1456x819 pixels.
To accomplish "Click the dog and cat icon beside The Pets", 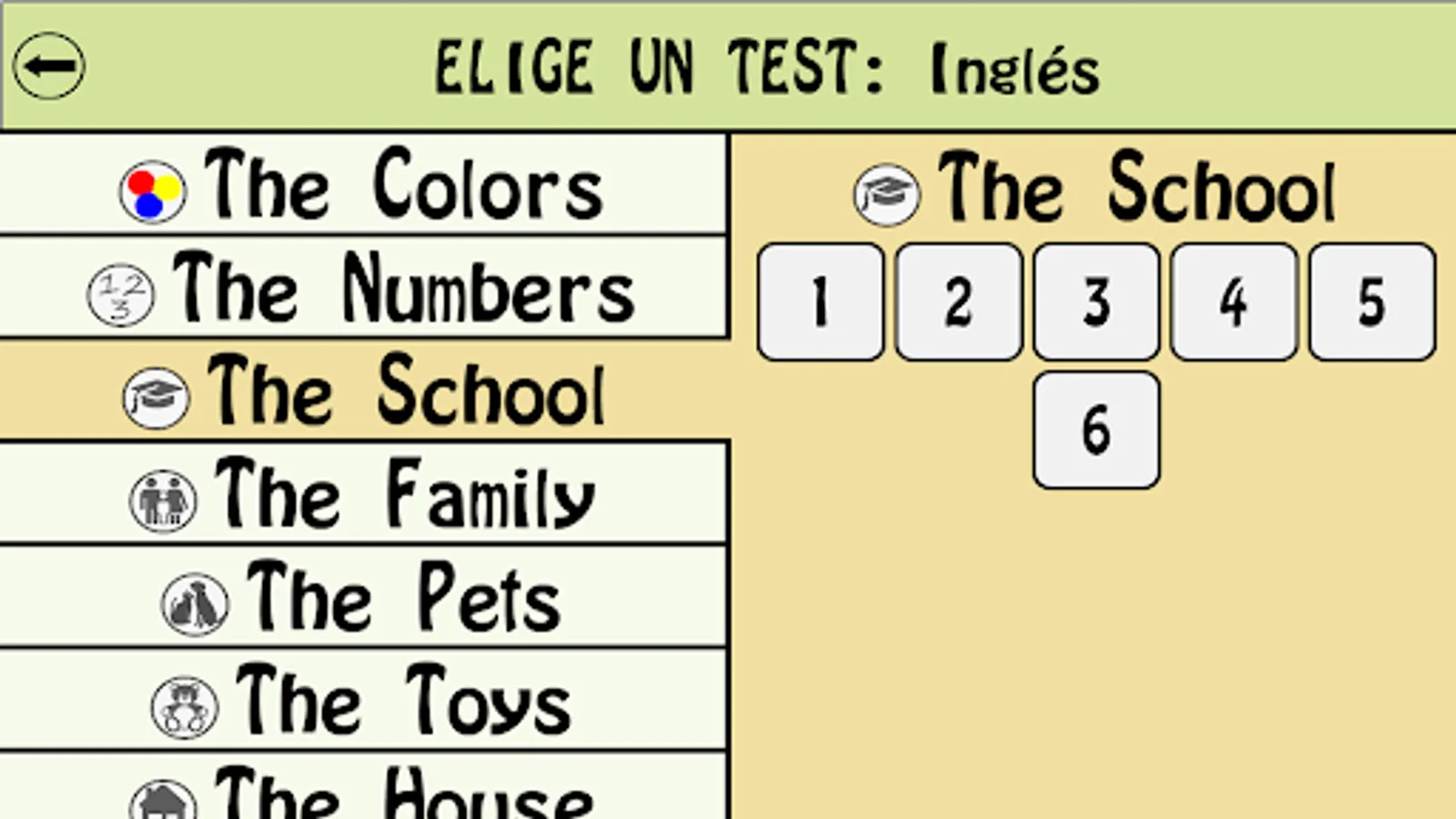I will pos(194,603).
